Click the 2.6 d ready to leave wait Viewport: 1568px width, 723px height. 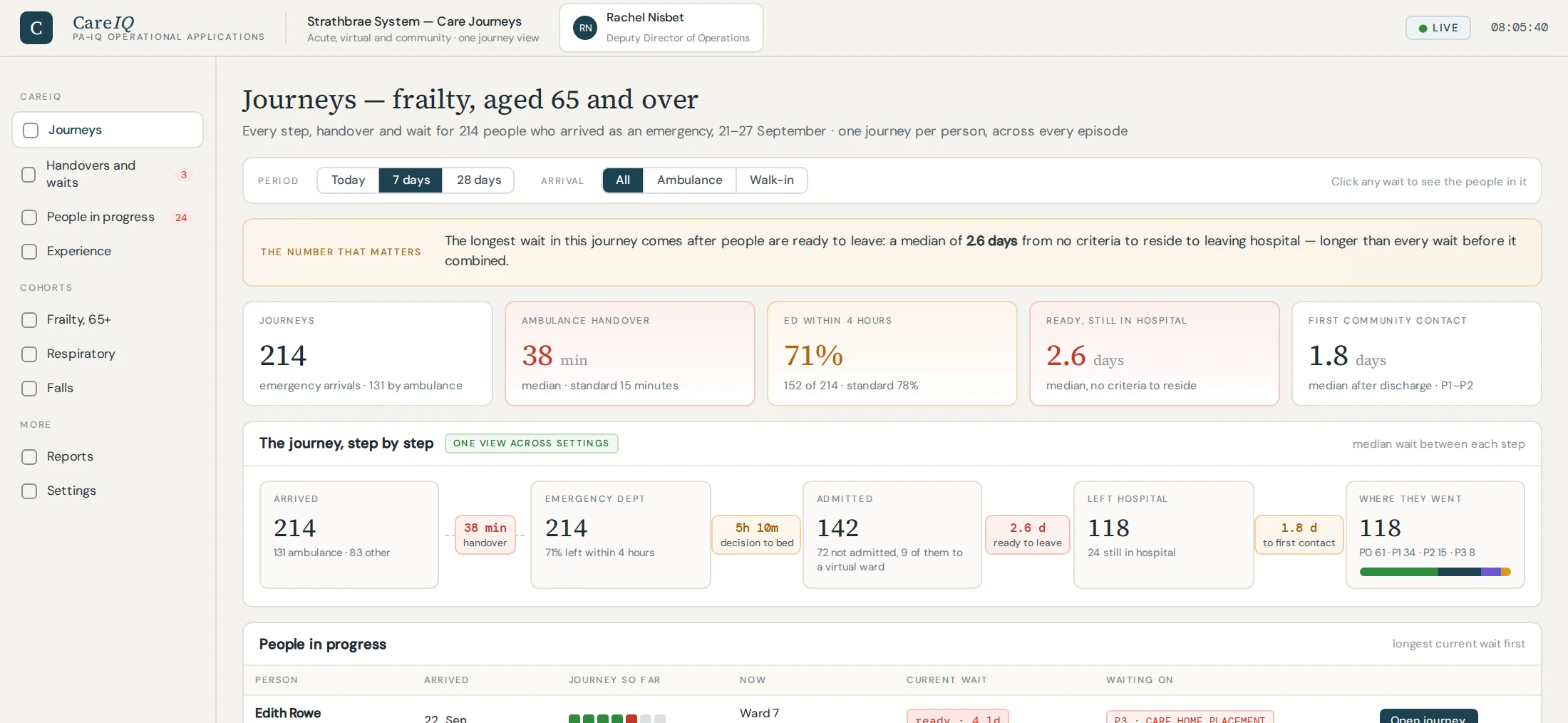(x=1027, y=535)
